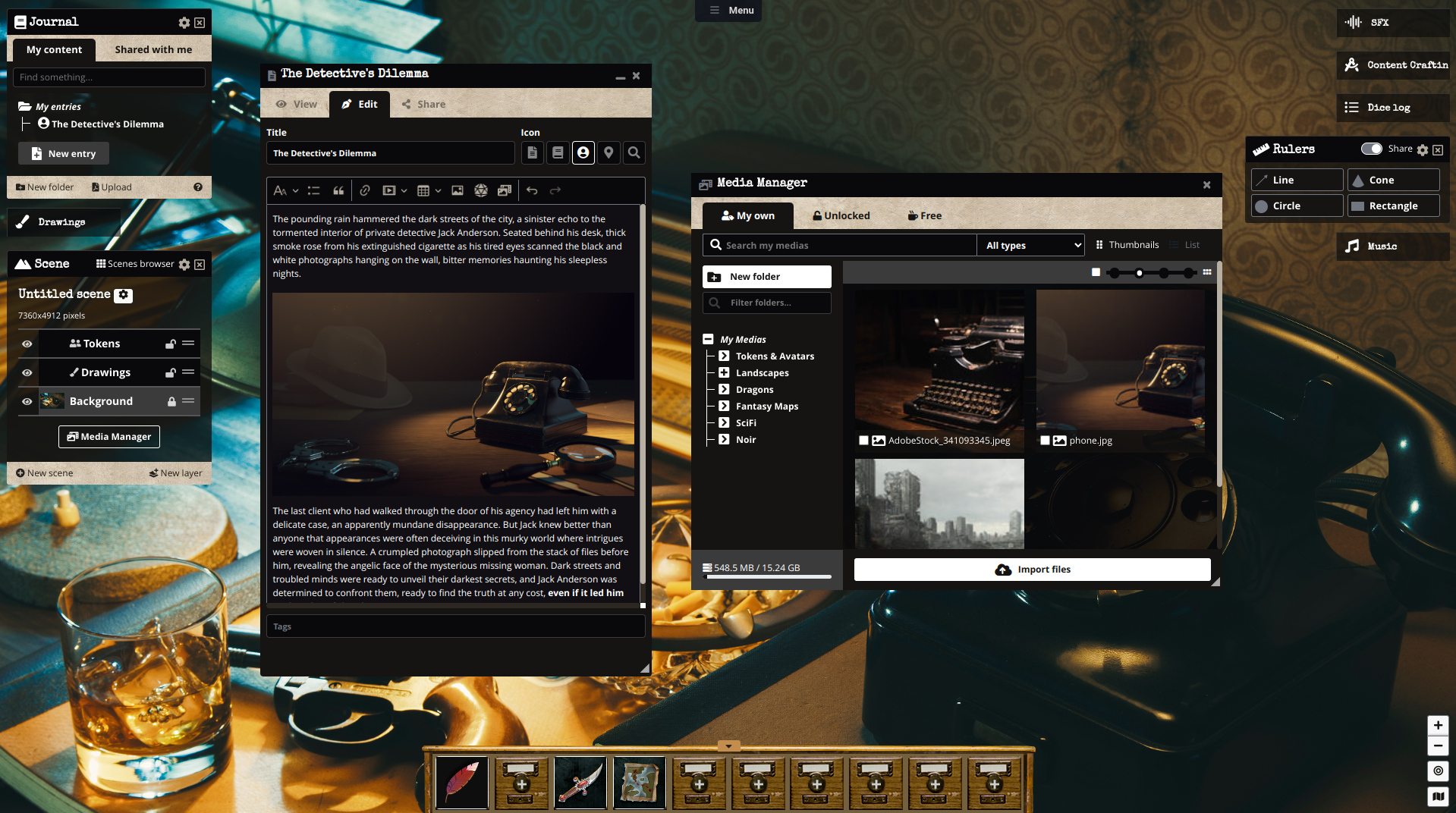
Task: Expand the Noir folder in My Medias
Action: pyautogui.click(x=724, y=440)
